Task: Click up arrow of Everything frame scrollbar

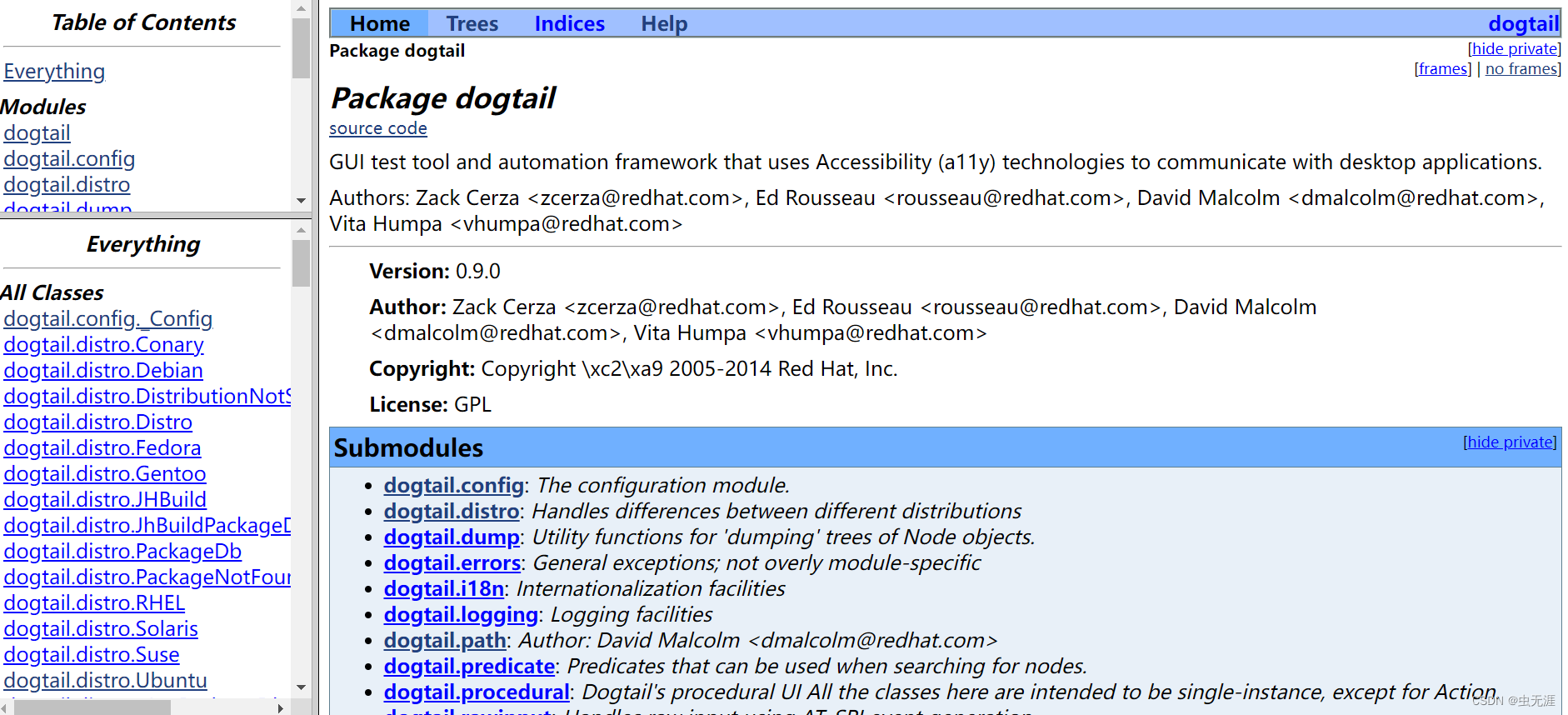Action: (302, 230)
